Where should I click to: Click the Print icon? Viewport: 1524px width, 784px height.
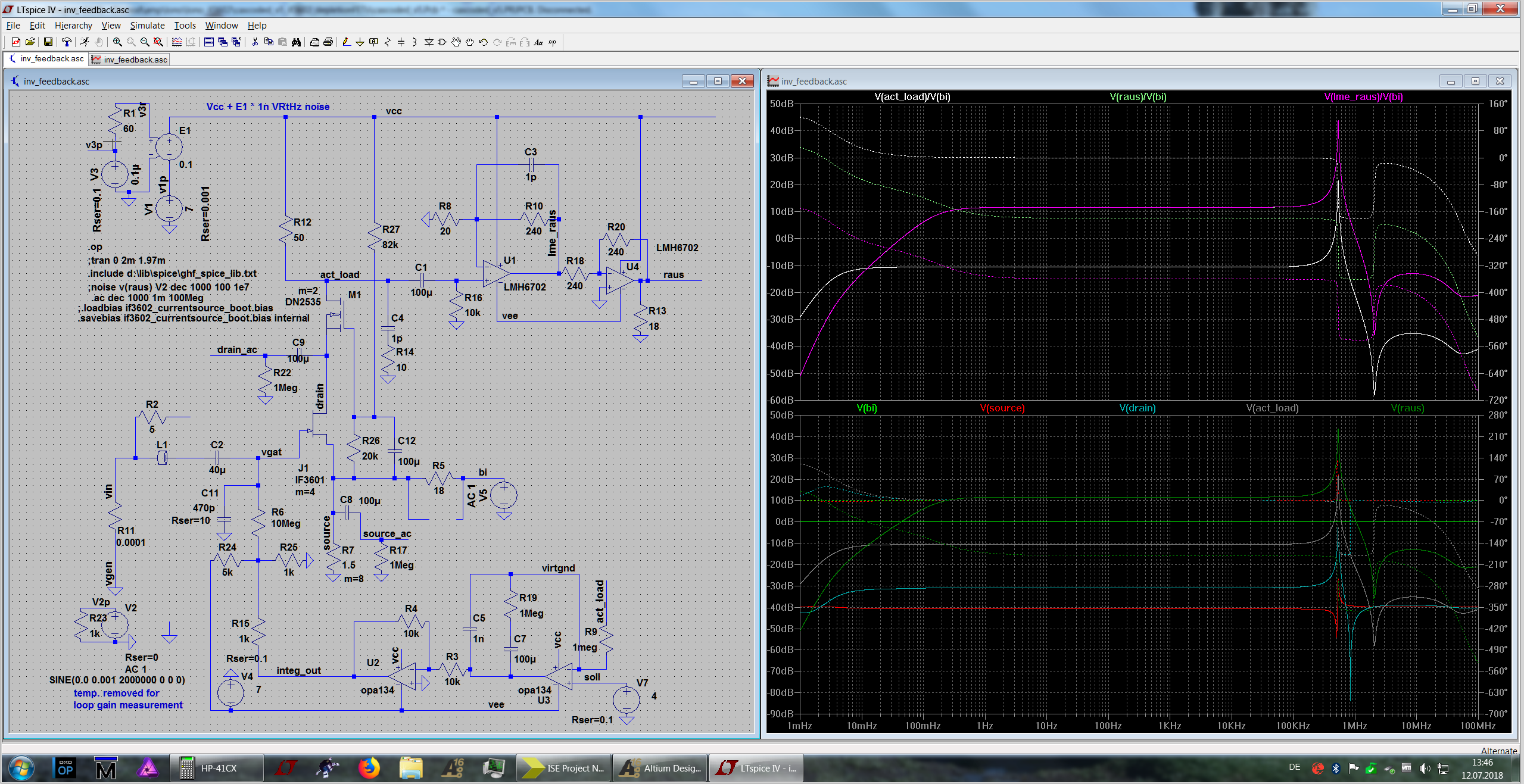328,42
